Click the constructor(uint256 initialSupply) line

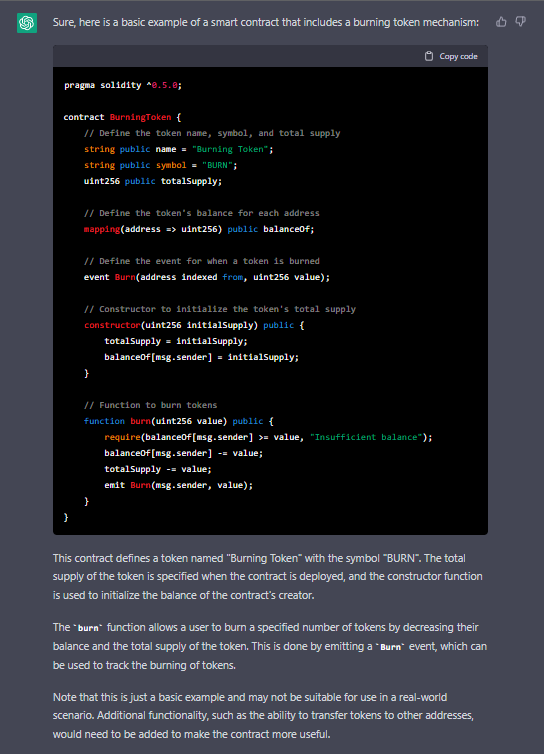point(194,325)
